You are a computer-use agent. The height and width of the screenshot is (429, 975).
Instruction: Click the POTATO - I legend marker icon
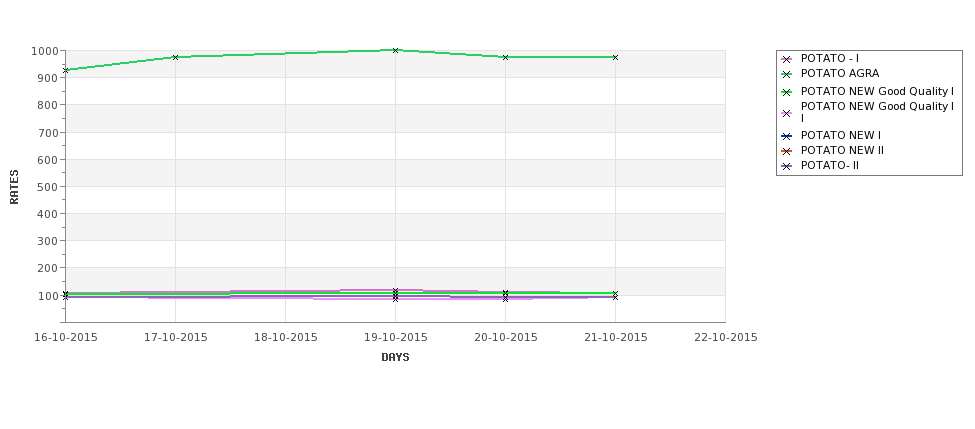pyautogui.click(x=786, y=59)
